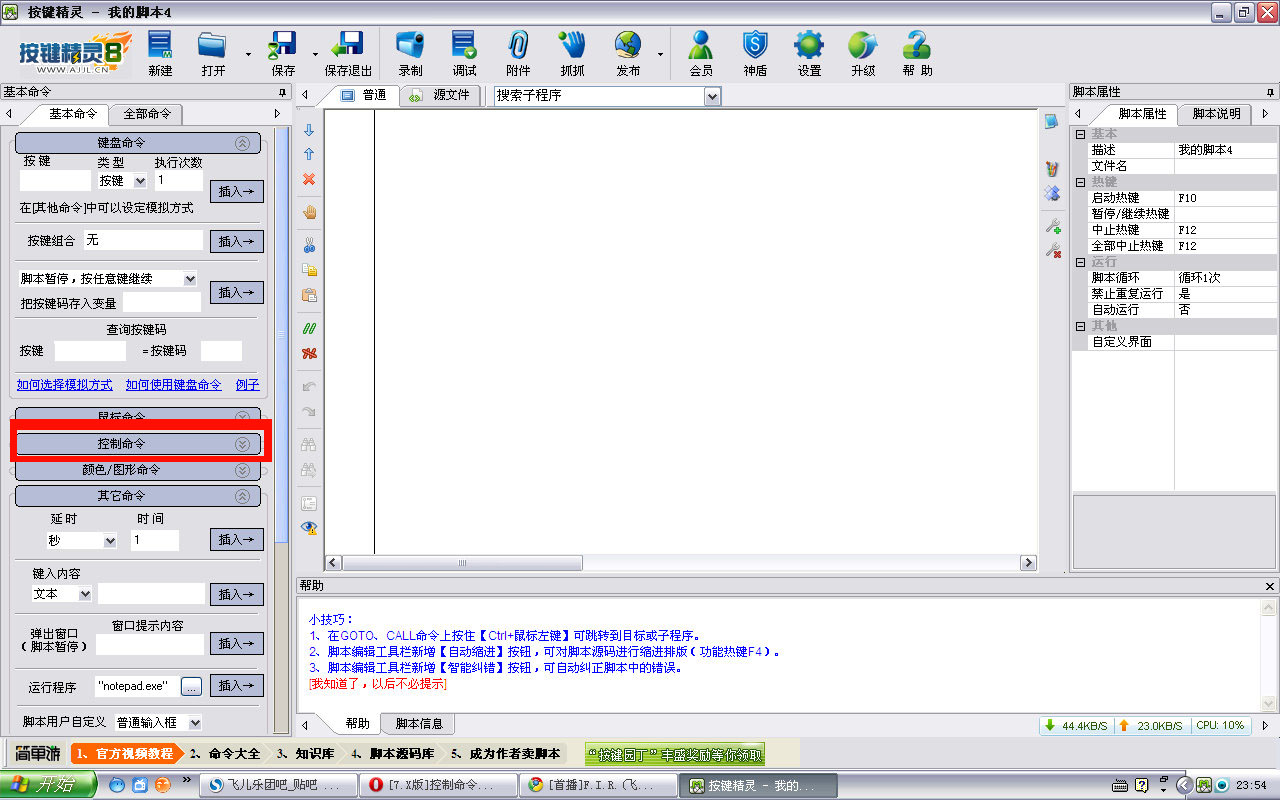Switch to the 脚本说明 tab
The width and height of the screenshot is (1280, 800).
(1217, 114)
